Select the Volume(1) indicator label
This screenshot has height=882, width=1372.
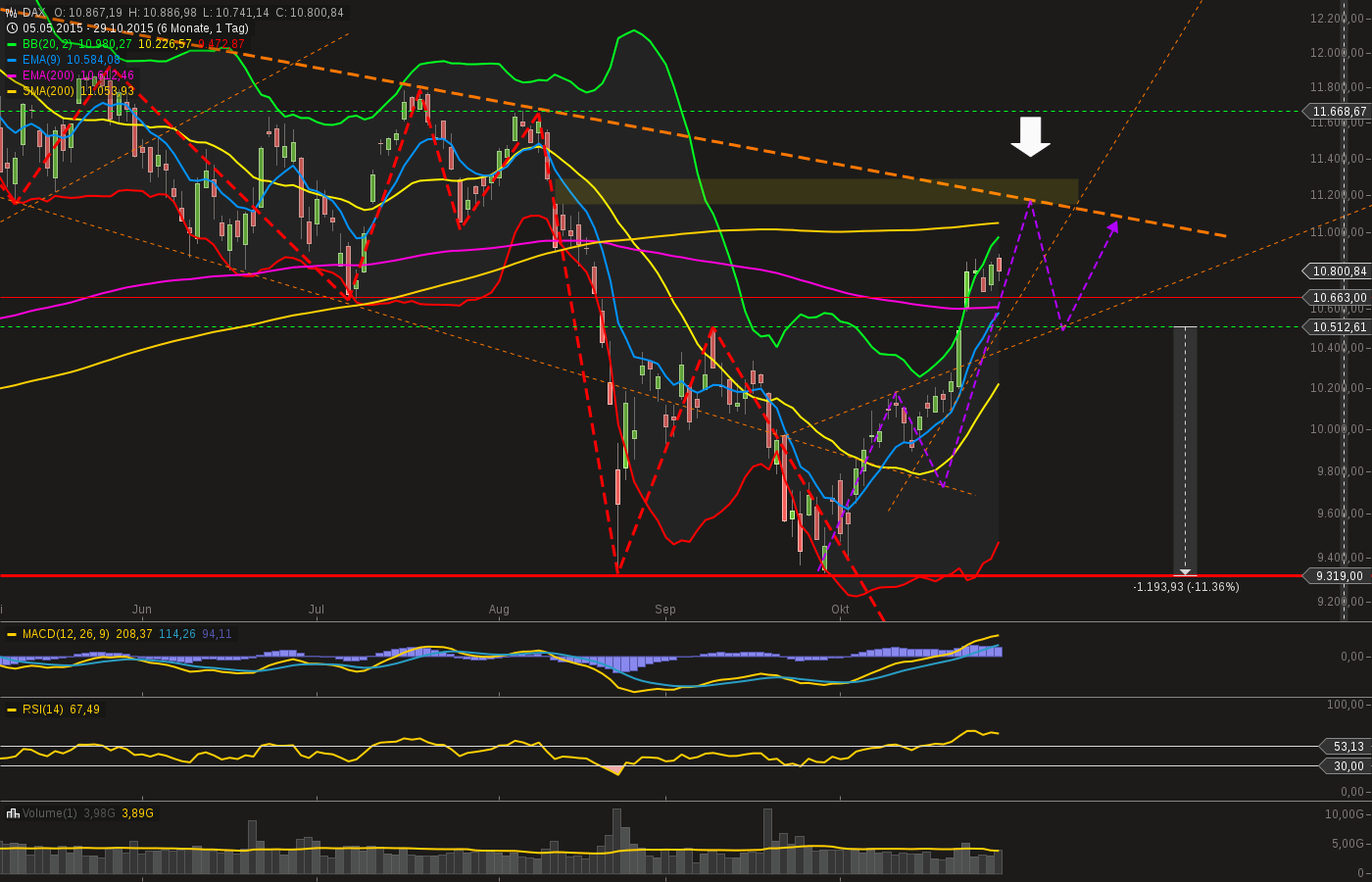click(x=50, y=813)
